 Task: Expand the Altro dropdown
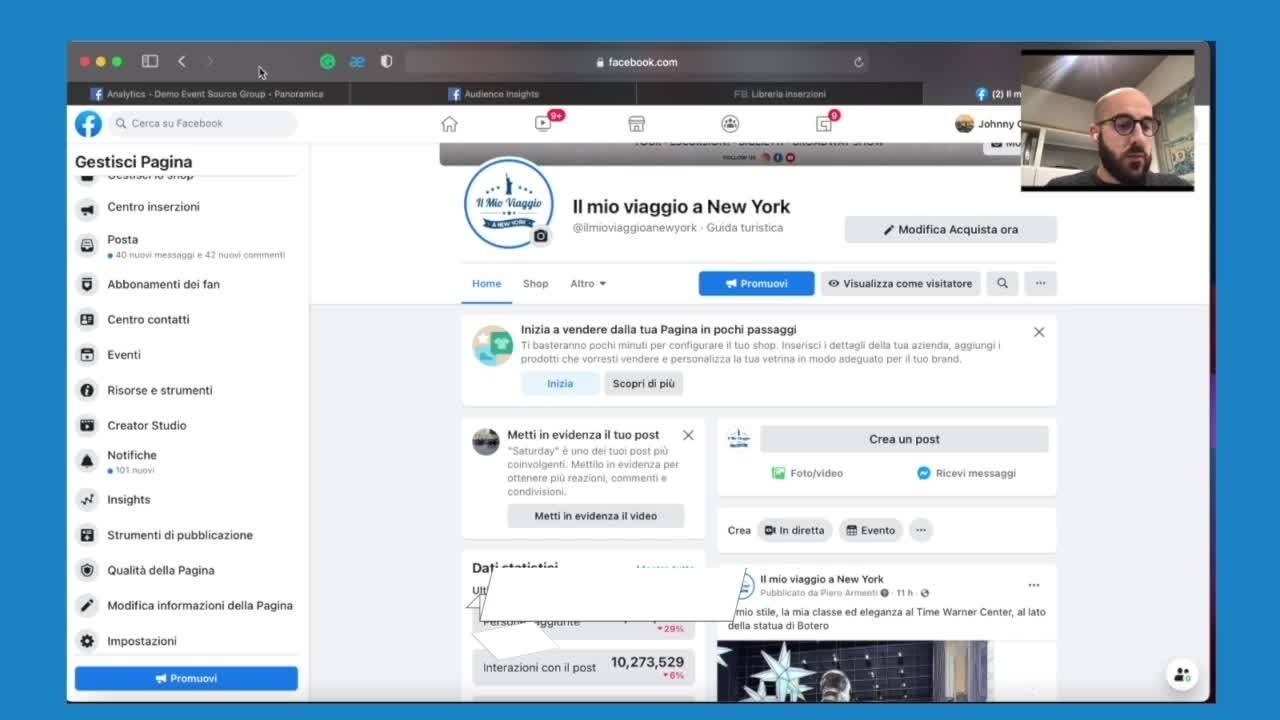[588, 284]
